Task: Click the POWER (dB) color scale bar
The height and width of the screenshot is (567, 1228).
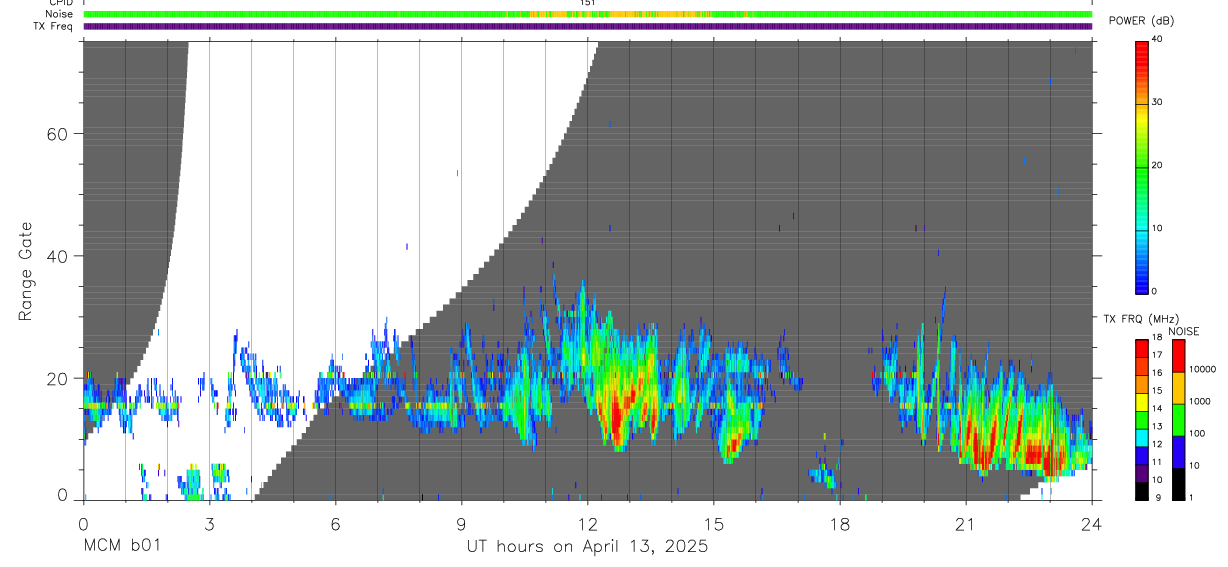Action: [1142, 166]
